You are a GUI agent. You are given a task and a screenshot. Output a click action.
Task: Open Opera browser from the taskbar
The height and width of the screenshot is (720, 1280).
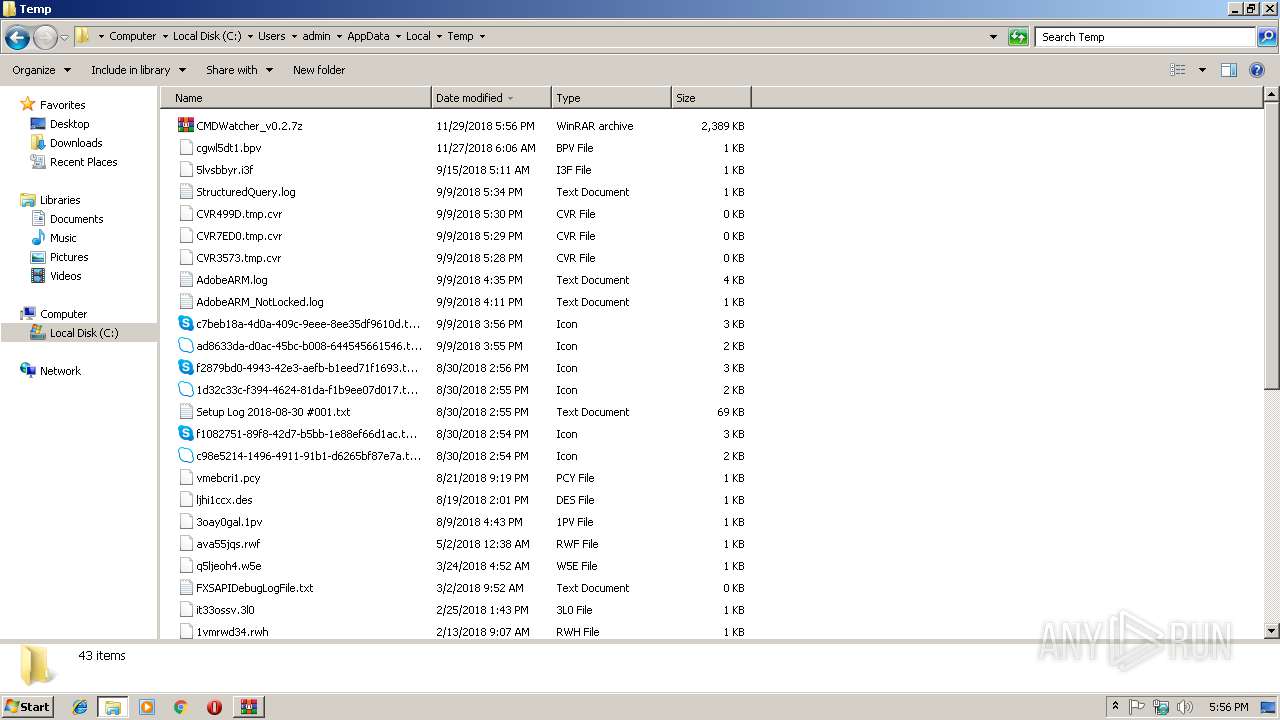(214, 707)
